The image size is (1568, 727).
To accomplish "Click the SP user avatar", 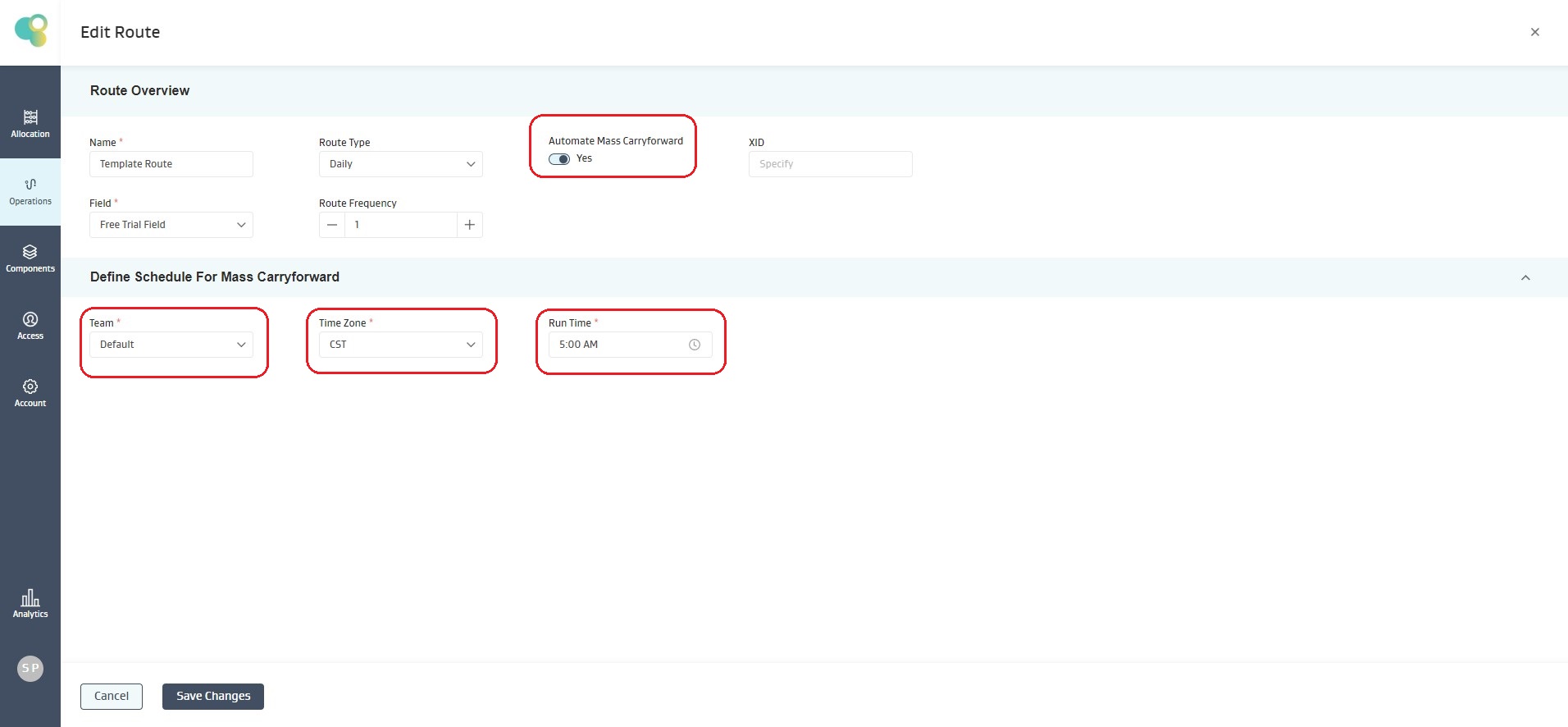I will coord(30,668).
